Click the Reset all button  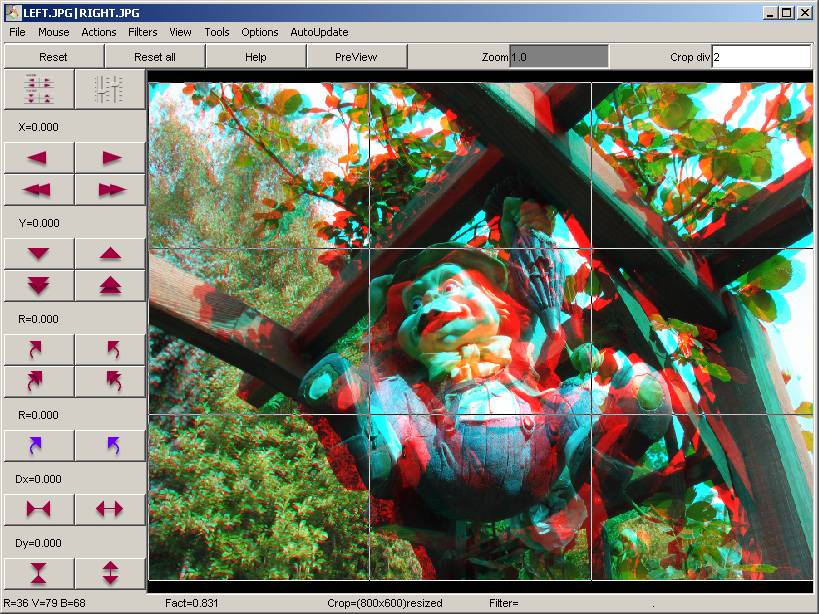(155, 57)
